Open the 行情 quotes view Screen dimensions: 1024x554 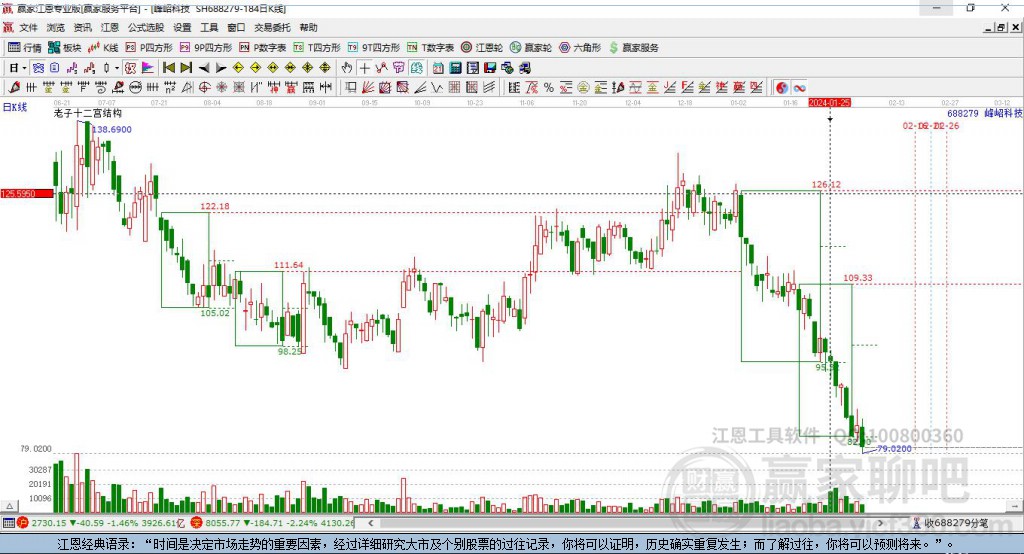point(24,48)
